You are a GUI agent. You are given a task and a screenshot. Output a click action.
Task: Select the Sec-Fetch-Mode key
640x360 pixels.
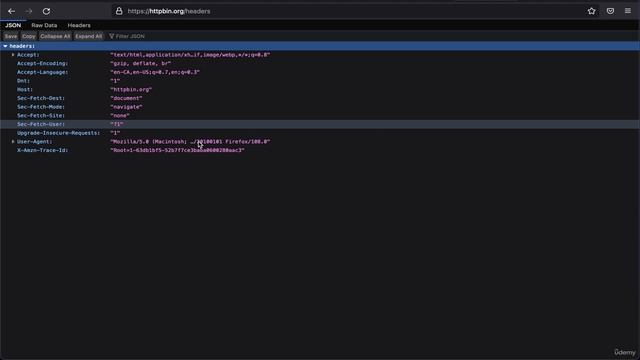point(41,107)
